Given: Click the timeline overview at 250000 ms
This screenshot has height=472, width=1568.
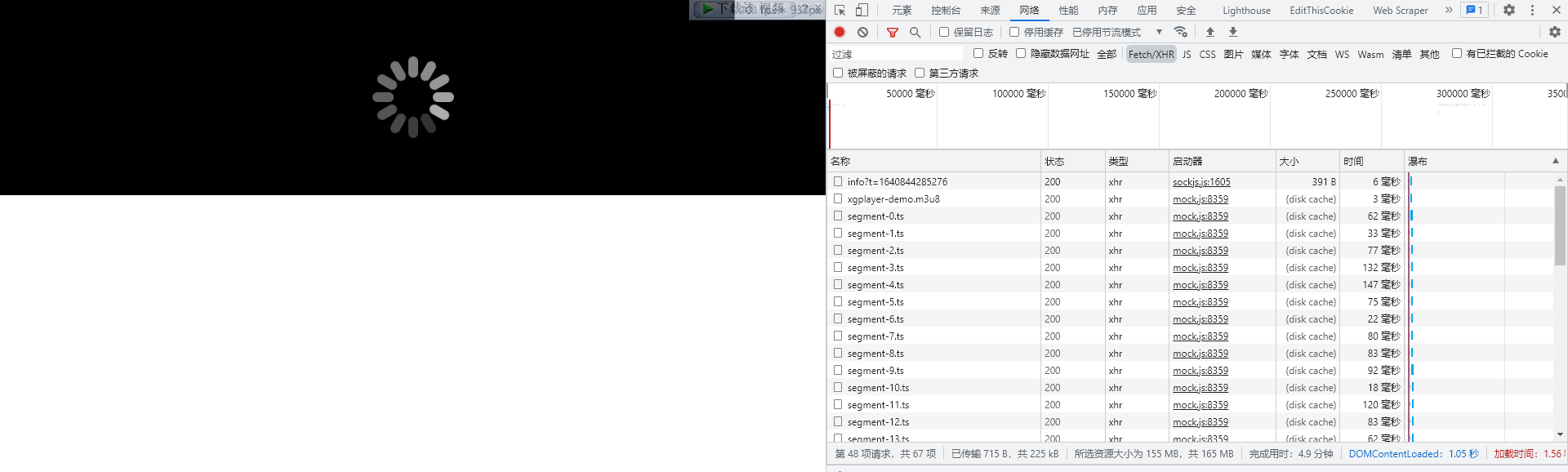Looking at the screenshot, I should click(x=1380, y=118).
